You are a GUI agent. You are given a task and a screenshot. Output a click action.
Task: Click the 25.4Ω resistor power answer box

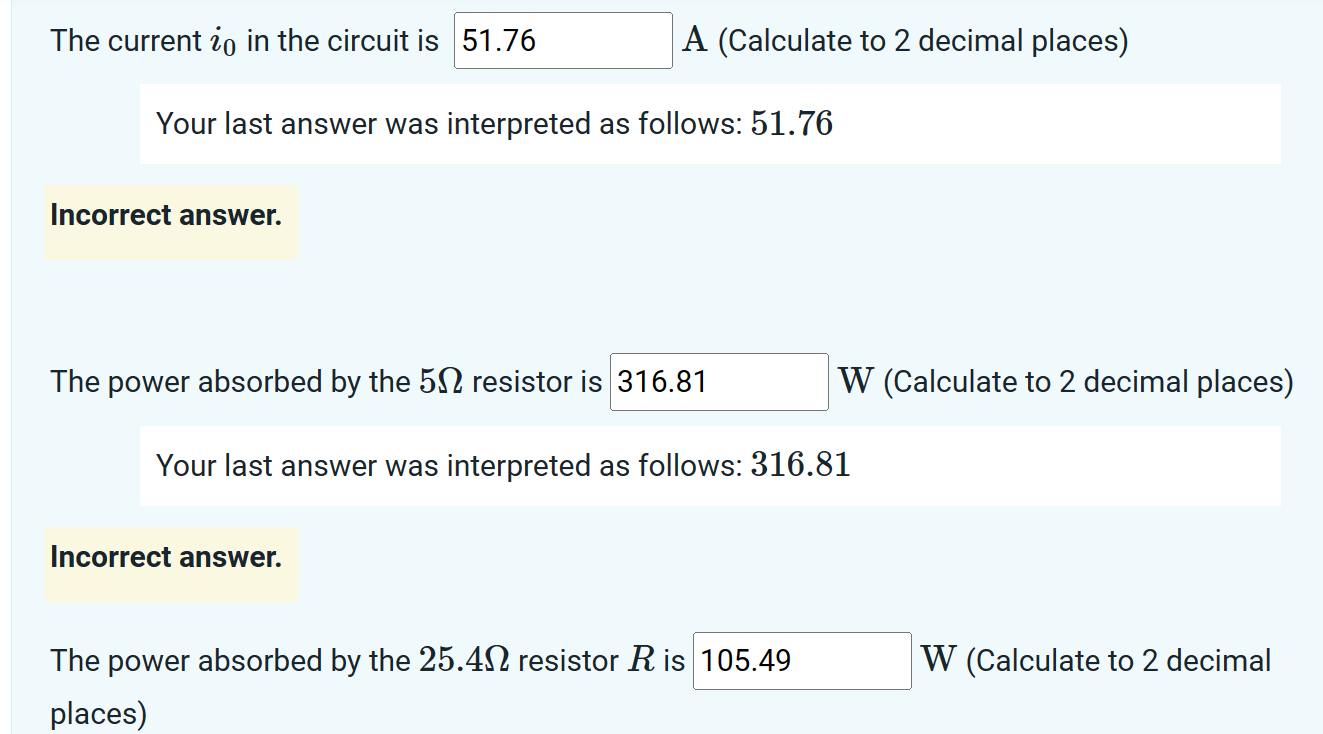tap(800, 660)
